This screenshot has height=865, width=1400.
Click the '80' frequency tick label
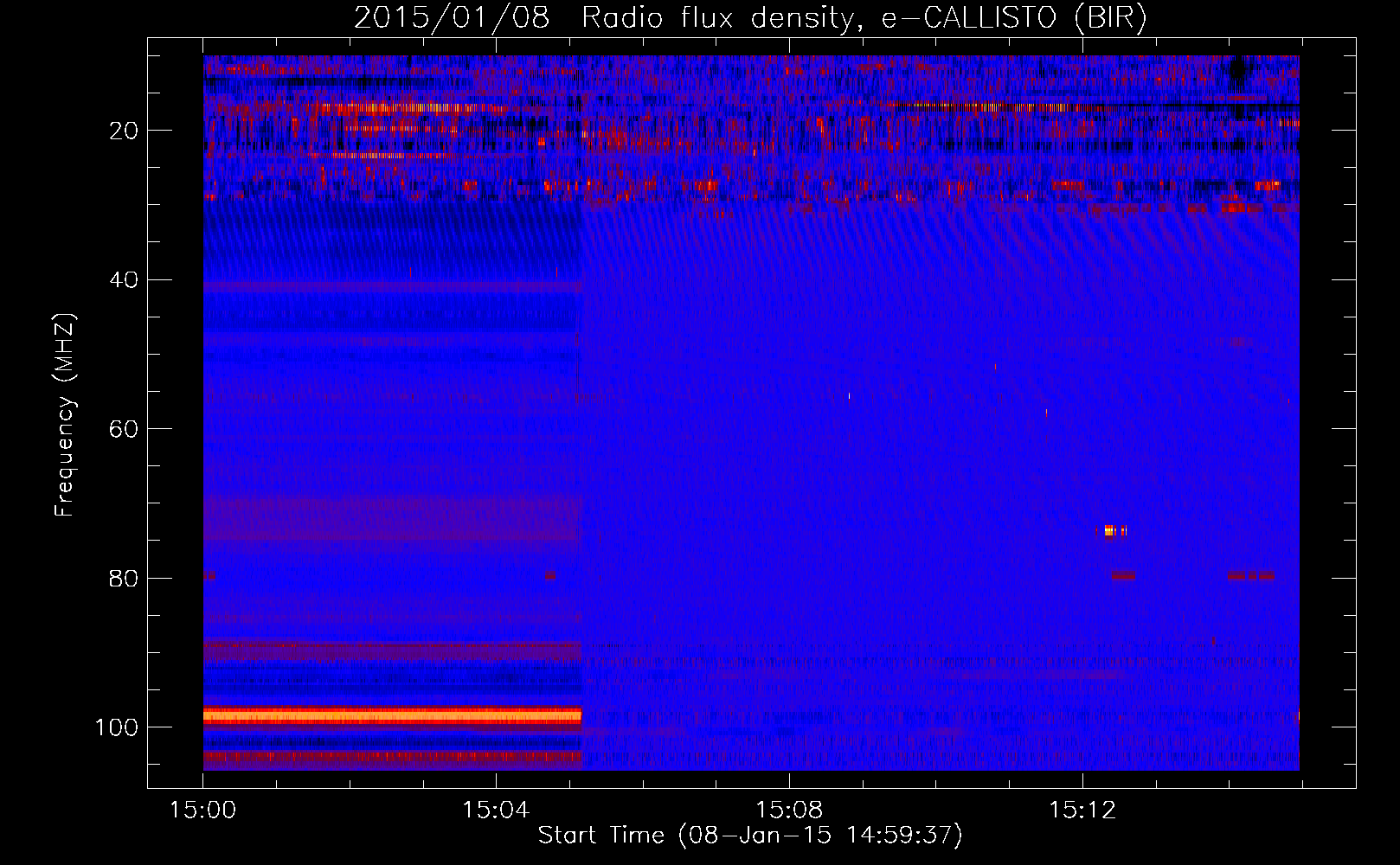click(x=124, y=578)
